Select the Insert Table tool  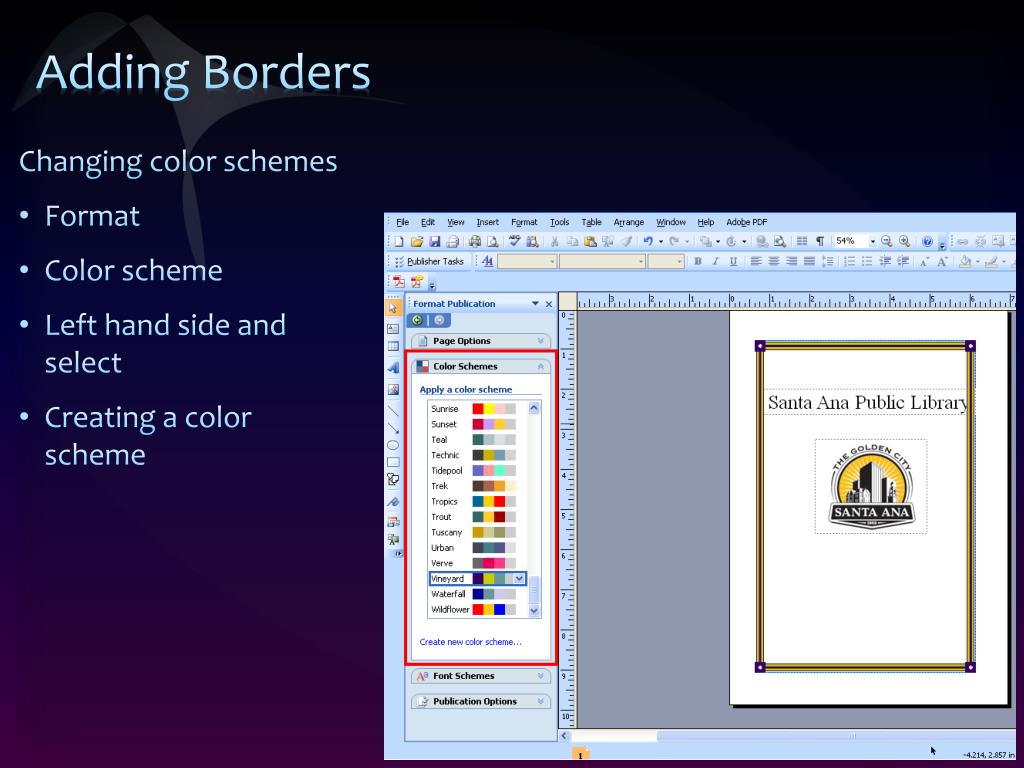pyautogui.click(x=392, y=346)
